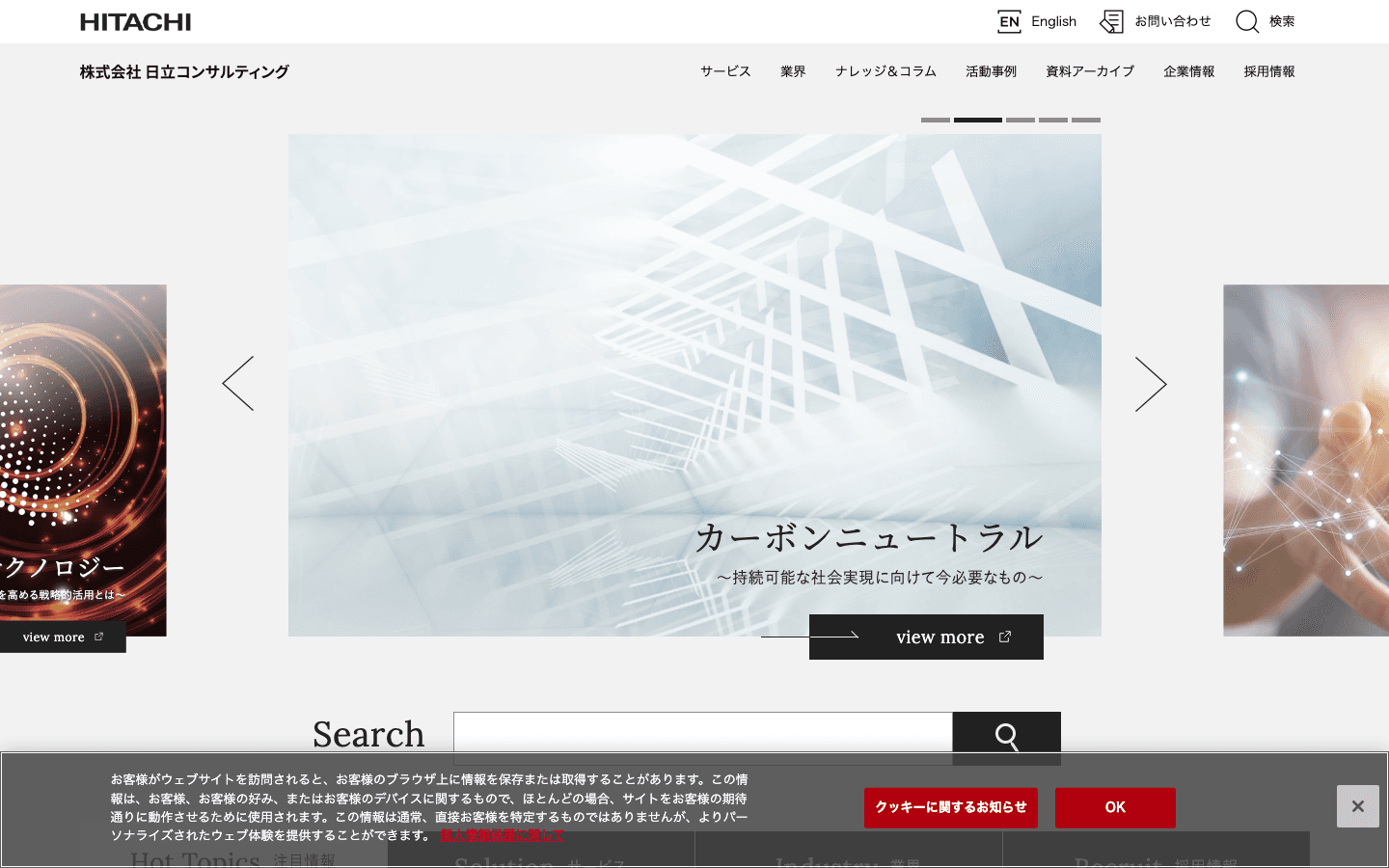Open the サービス menu
Screen dimensions: 1389x868
[725, 71]
